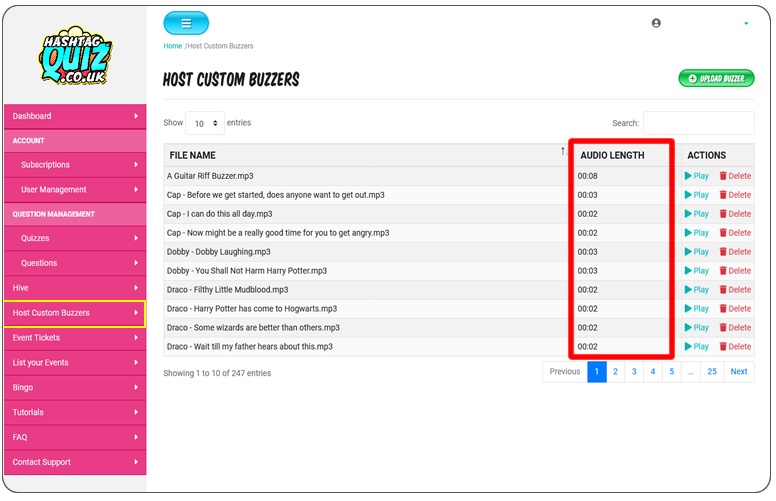Image resolution: width=776 pixels, height=501 pixels.
Task: Play Dobby Laughing.mp3
Action: coord(696,251)
